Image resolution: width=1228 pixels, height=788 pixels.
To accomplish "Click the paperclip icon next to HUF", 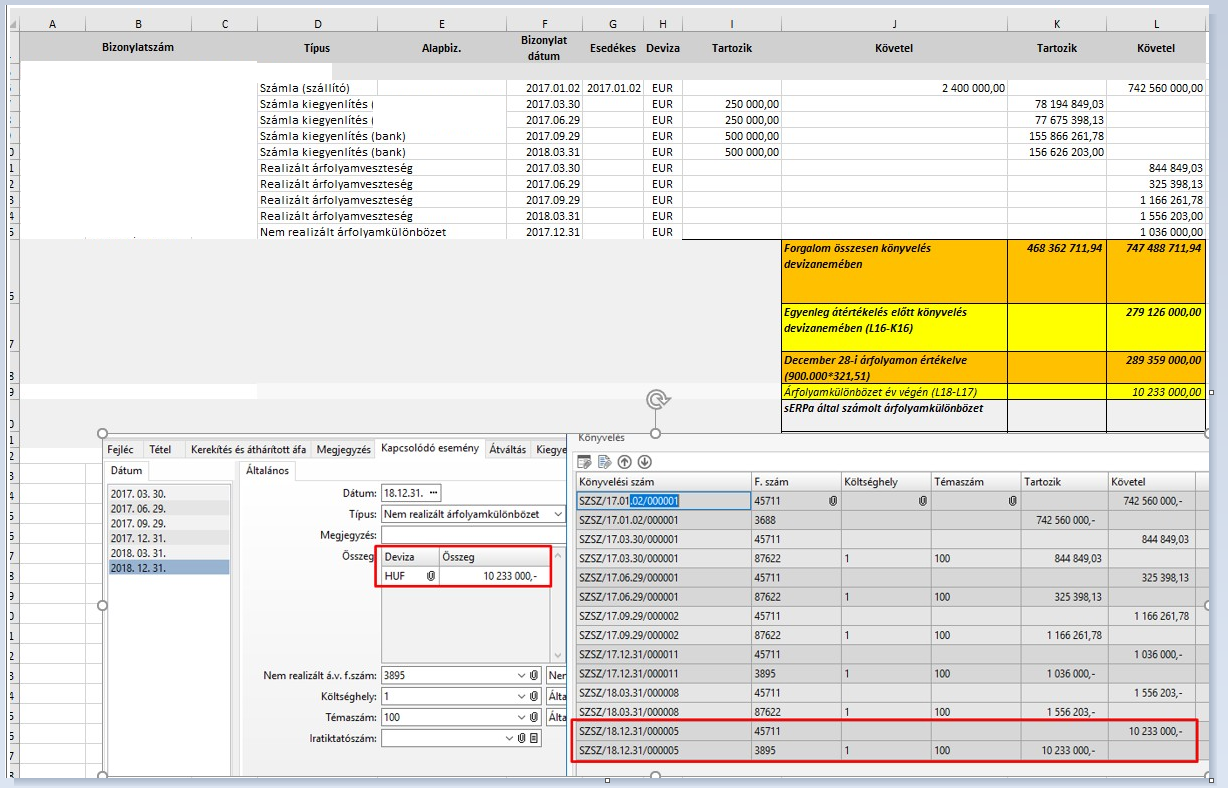I will (x=431, y=576).
